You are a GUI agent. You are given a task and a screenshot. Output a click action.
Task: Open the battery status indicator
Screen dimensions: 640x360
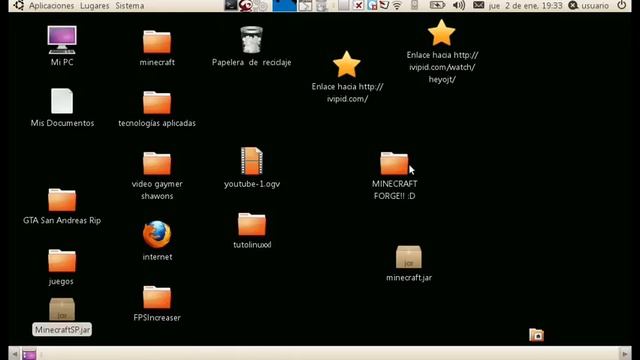click(x=437, y=5)
